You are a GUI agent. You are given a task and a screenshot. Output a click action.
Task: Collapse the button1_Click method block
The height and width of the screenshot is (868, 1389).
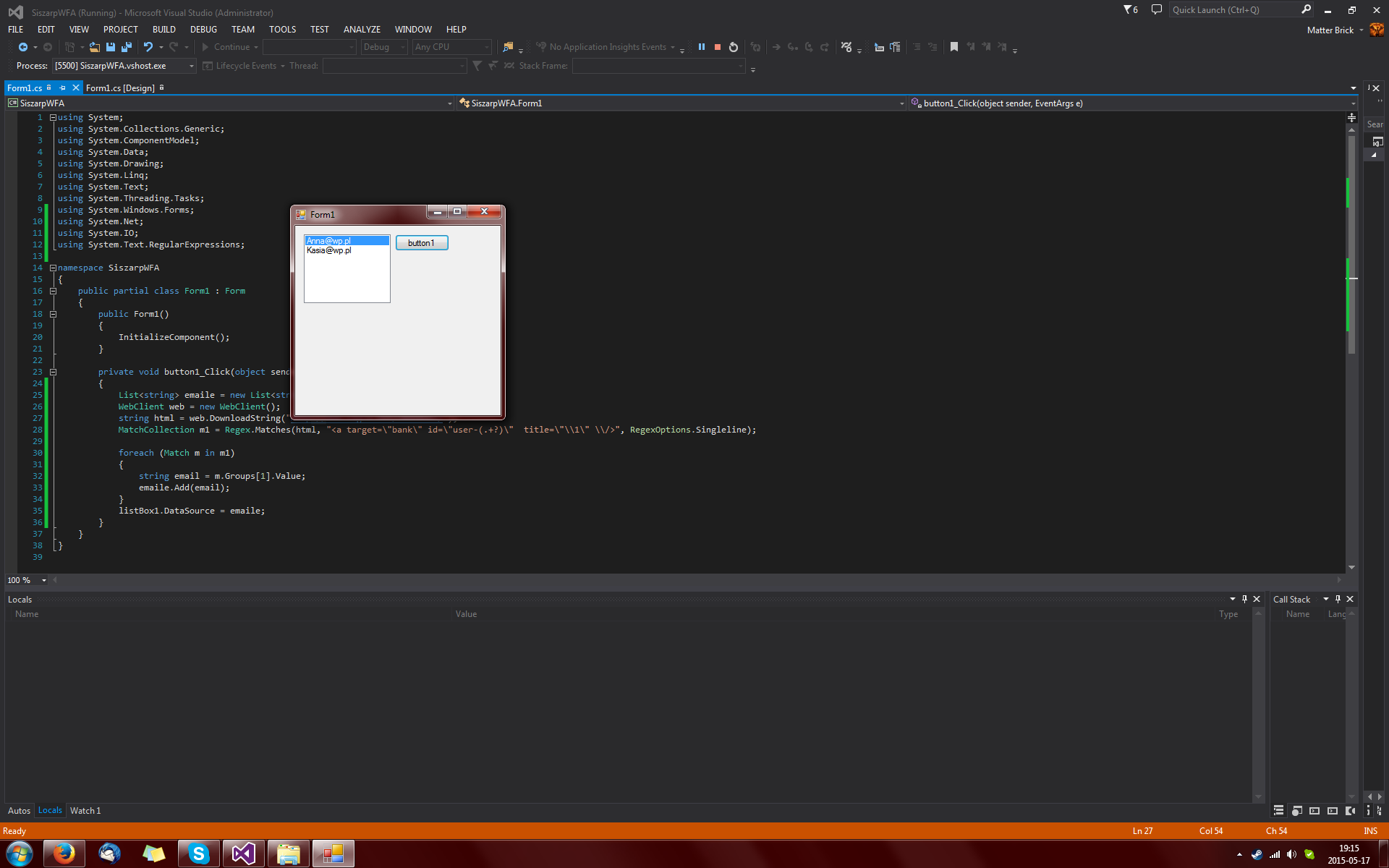click(53, 372)
